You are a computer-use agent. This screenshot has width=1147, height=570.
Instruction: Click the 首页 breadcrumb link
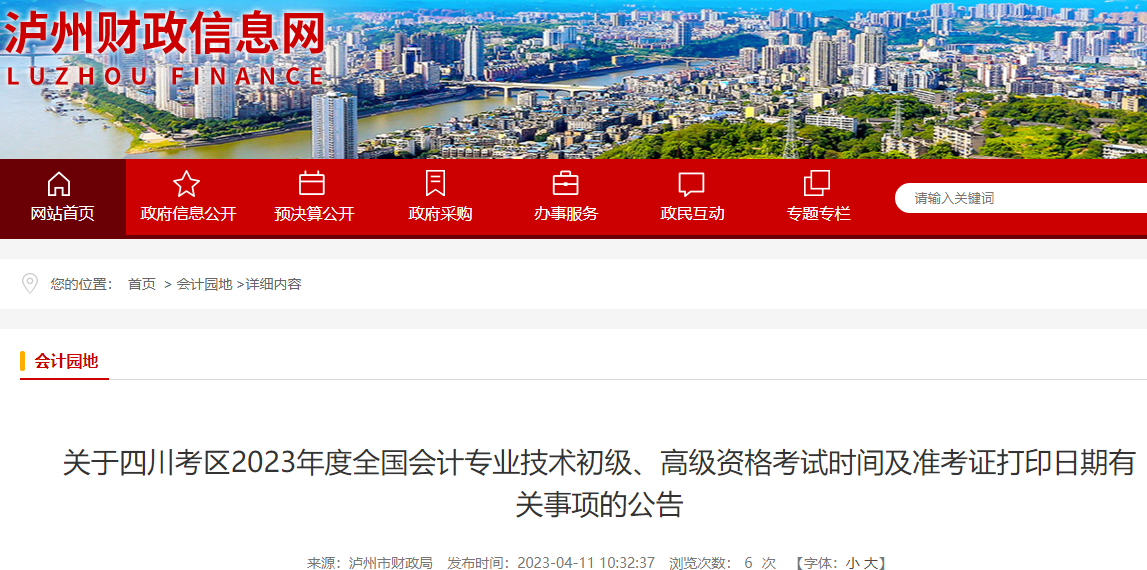pos(142,285)
